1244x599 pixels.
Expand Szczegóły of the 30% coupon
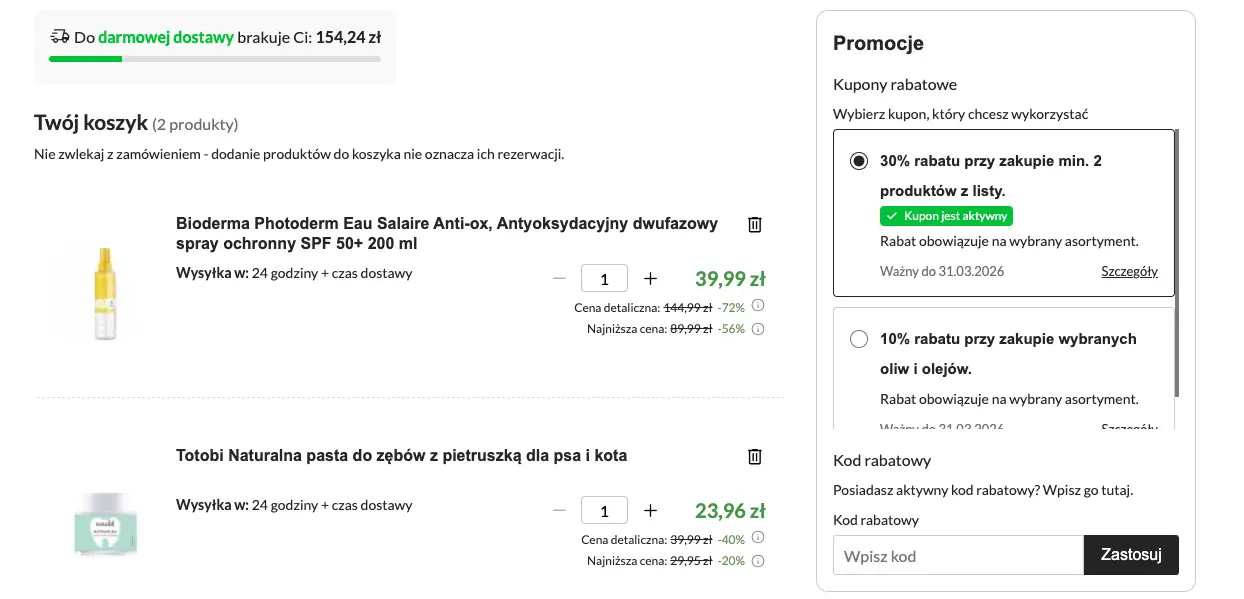pyautogui.click(x=1130, y=271)
